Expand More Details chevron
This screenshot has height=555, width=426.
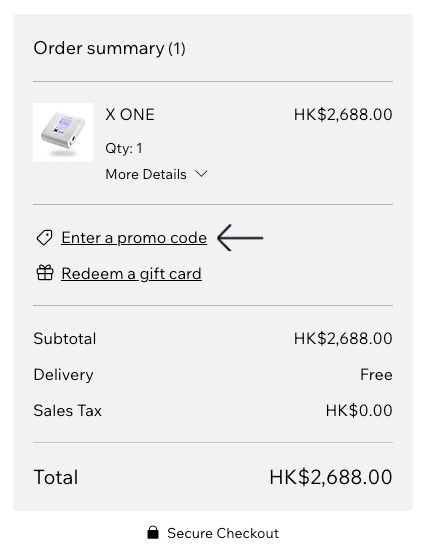(x=201, y=174)
